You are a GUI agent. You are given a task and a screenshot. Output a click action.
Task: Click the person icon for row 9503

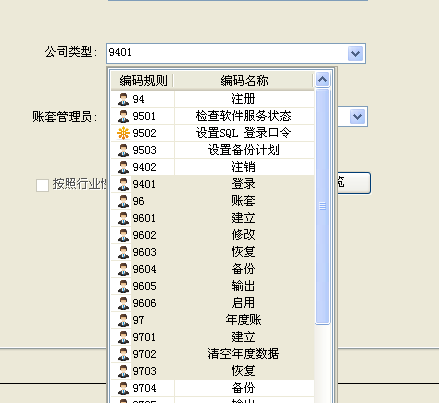[x=123, y=150]
